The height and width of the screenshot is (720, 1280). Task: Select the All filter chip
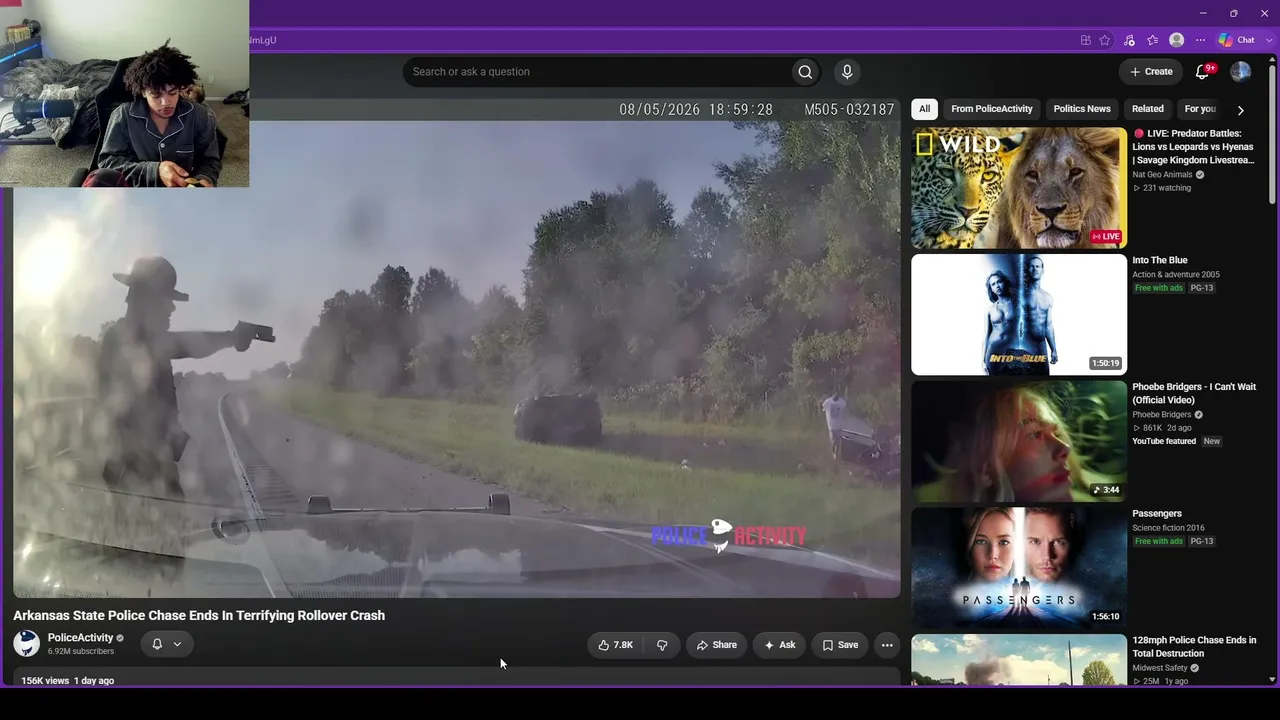pos(925,109)
